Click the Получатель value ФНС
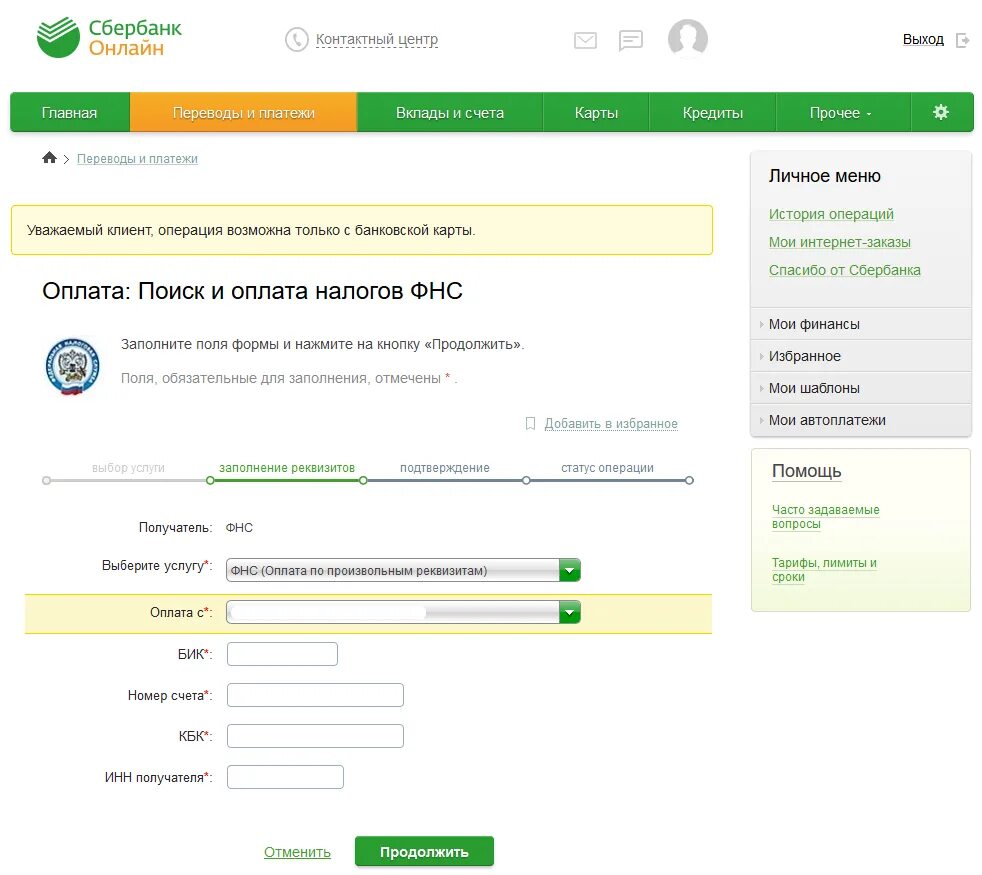The width and height of the screenshot is (982, 875). click(239, 527)
